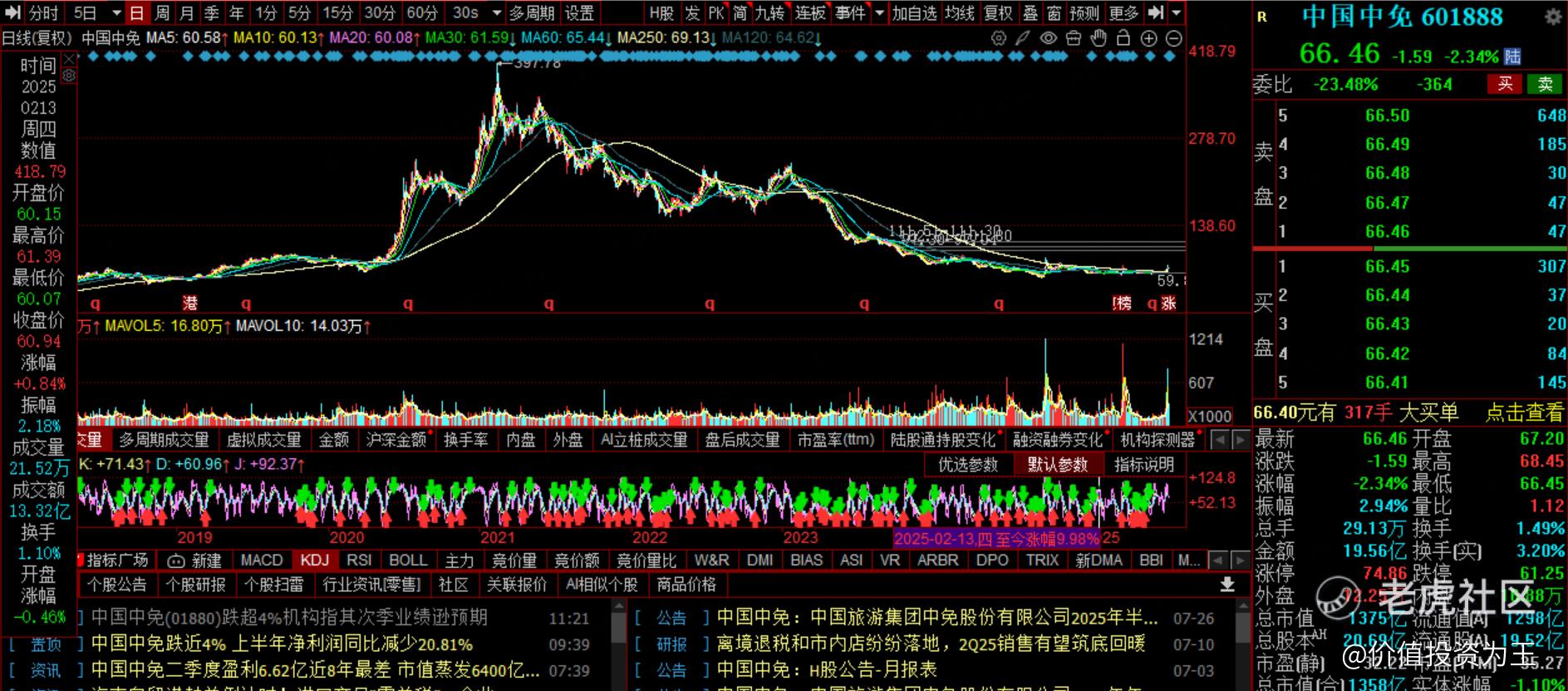The height and width of the screenshot is (691, 1568).
Task: Activate the hand pan tool
Action: click(x=1099, y=38)
